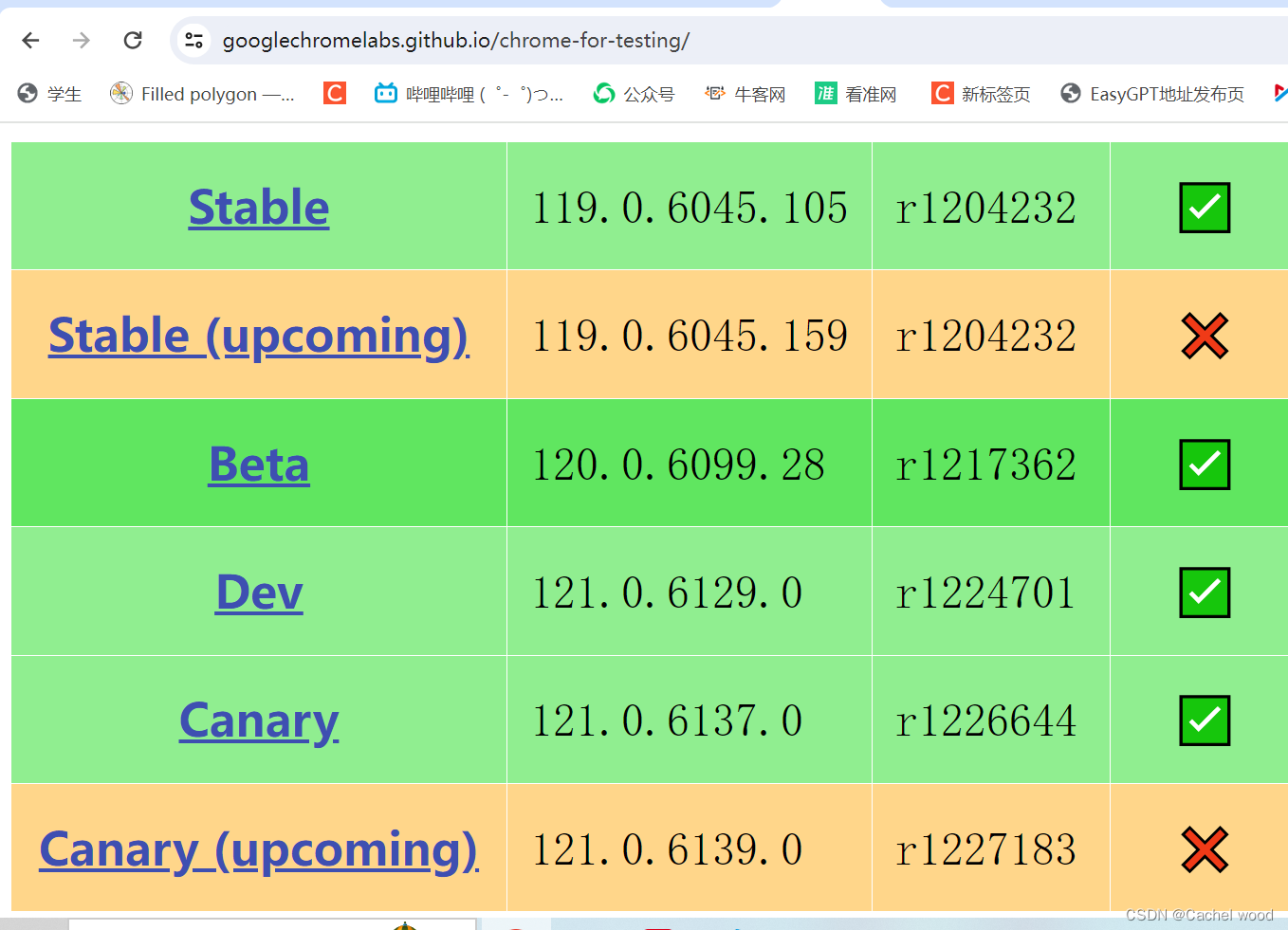The height and width of the screenshot is (930, 1288).
Task: Open the Beta channel link
Action: pos(259,465)
